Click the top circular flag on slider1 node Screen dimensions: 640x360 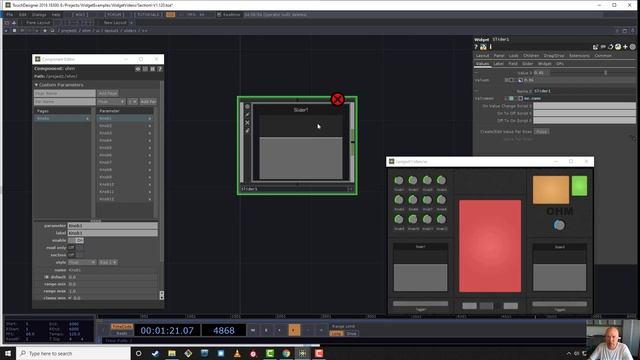[247, 107]
